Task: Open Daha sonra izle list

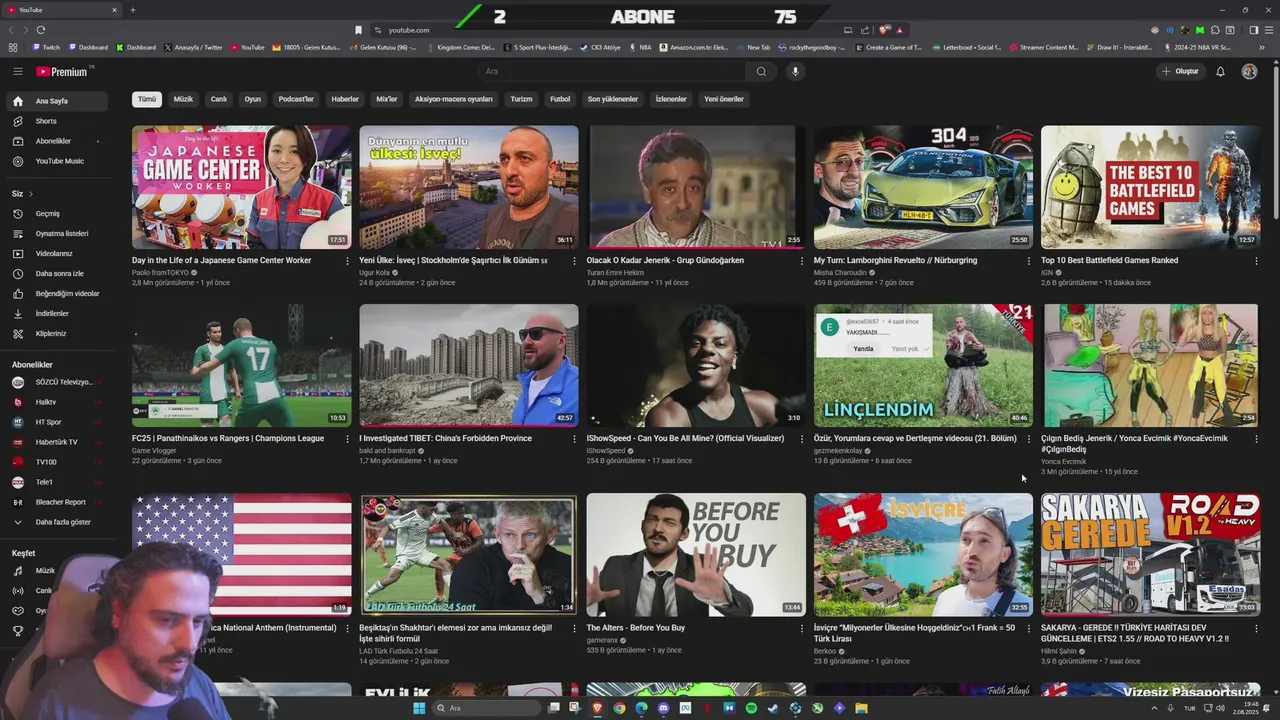Action: pyautogui.click(x=57, y=273)
